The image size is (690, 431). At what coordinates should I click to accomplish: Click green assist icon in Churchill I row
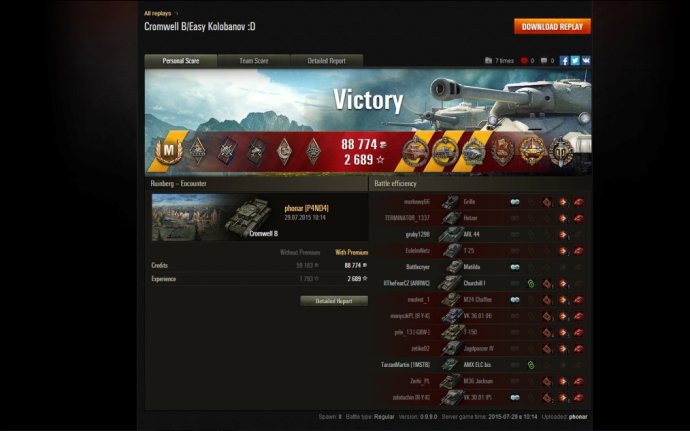pyautogui.click(x=531, y=284)
